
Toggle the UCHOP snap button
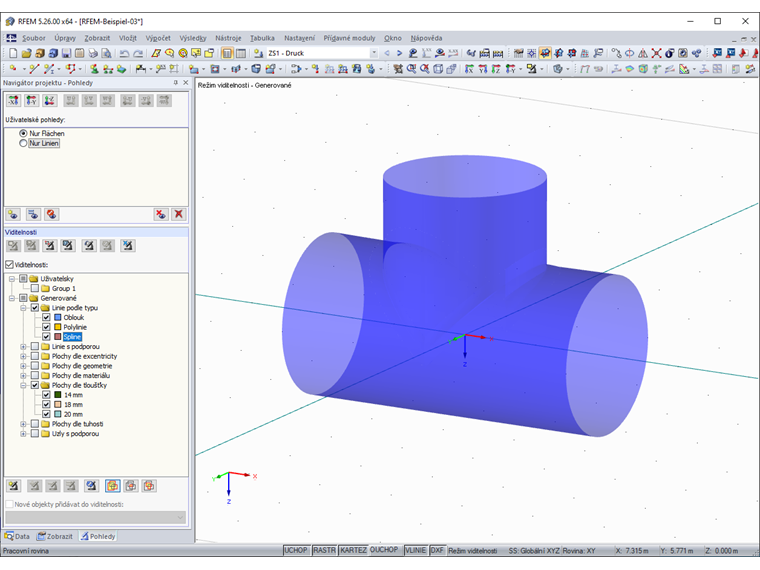tap(296, 551)
